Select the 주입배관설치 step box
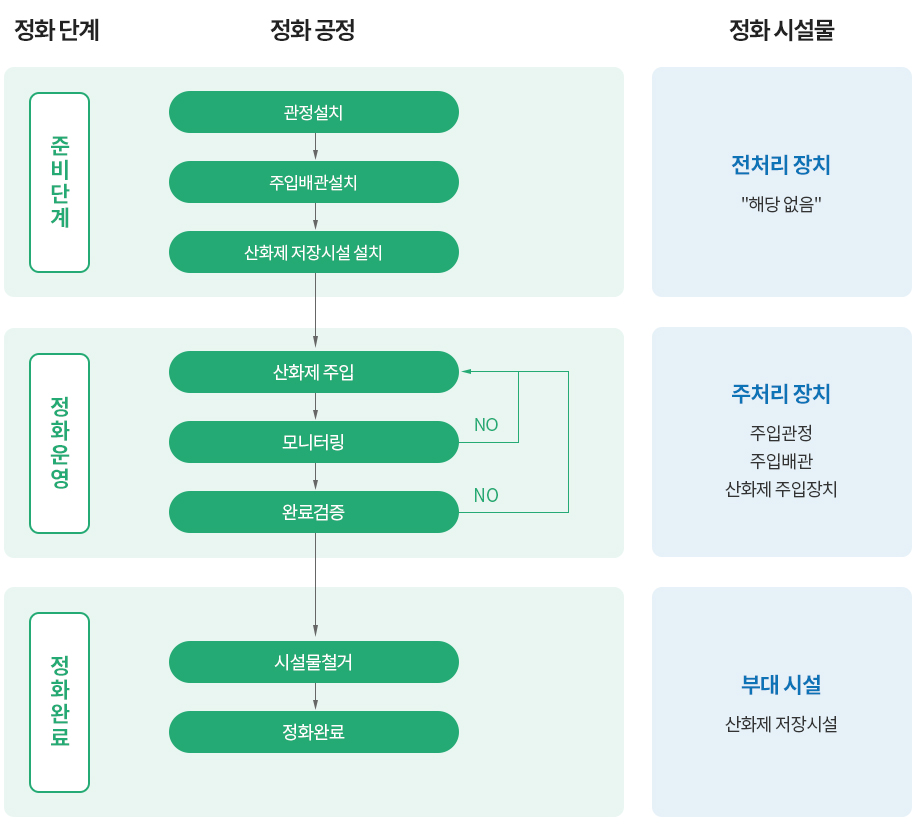The width and height of the screenshot is (916, 838). tap(314, 182)
